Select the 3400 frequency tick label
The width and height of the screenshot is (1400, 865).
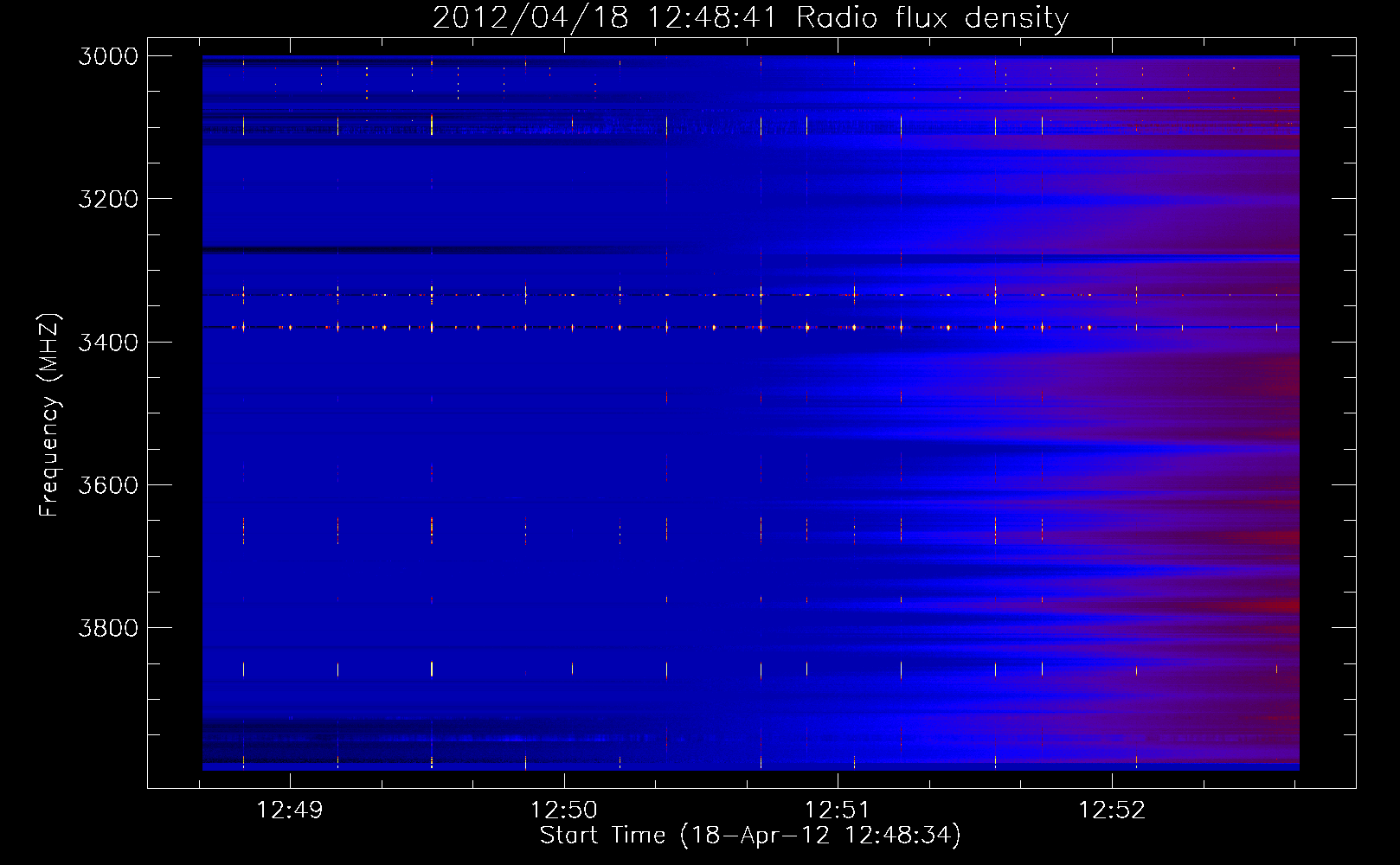pyautogui.click(x=108, y=343)
